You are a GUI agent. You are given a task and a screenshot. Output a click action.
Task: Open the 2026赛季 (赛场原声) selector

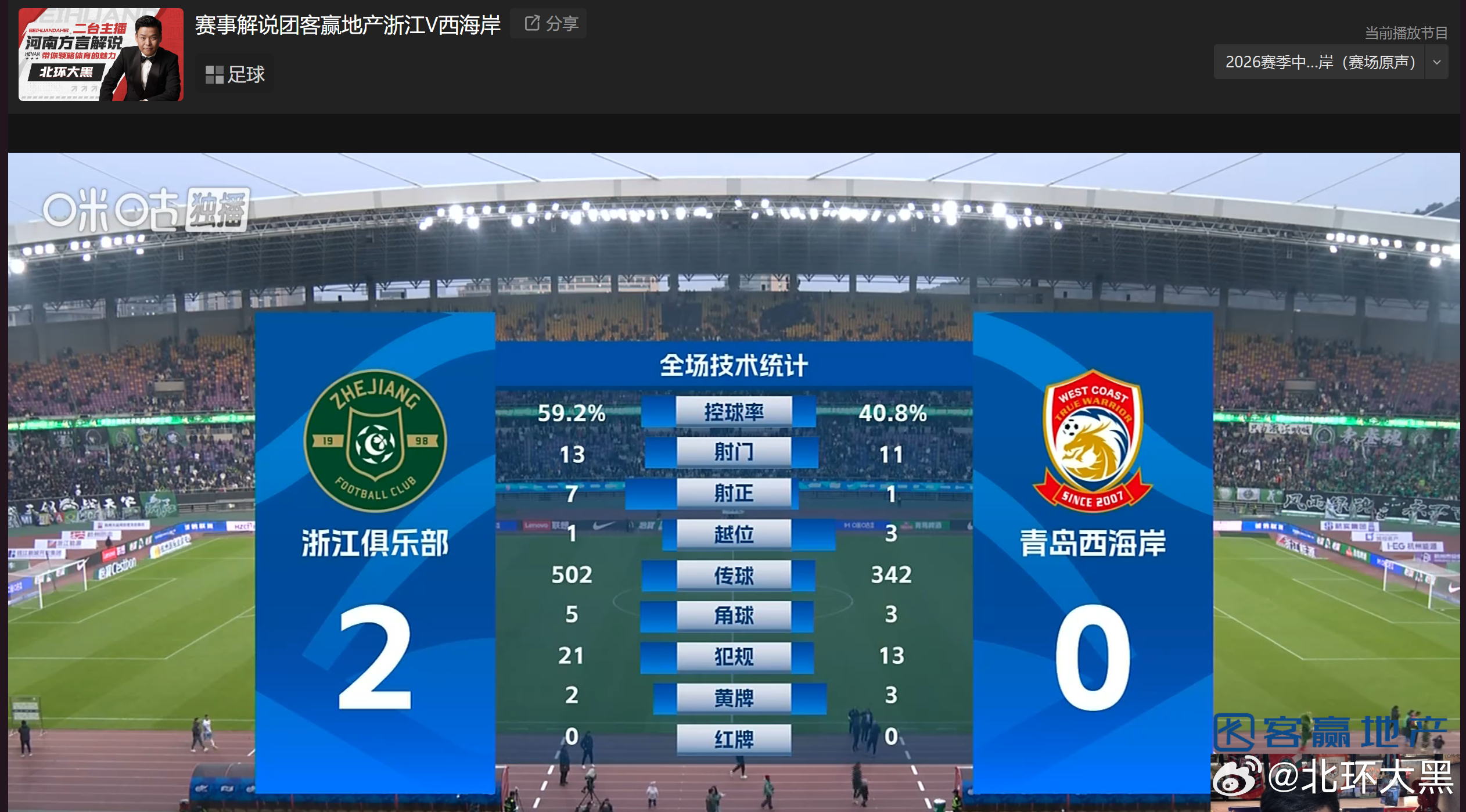point(1320,62)
